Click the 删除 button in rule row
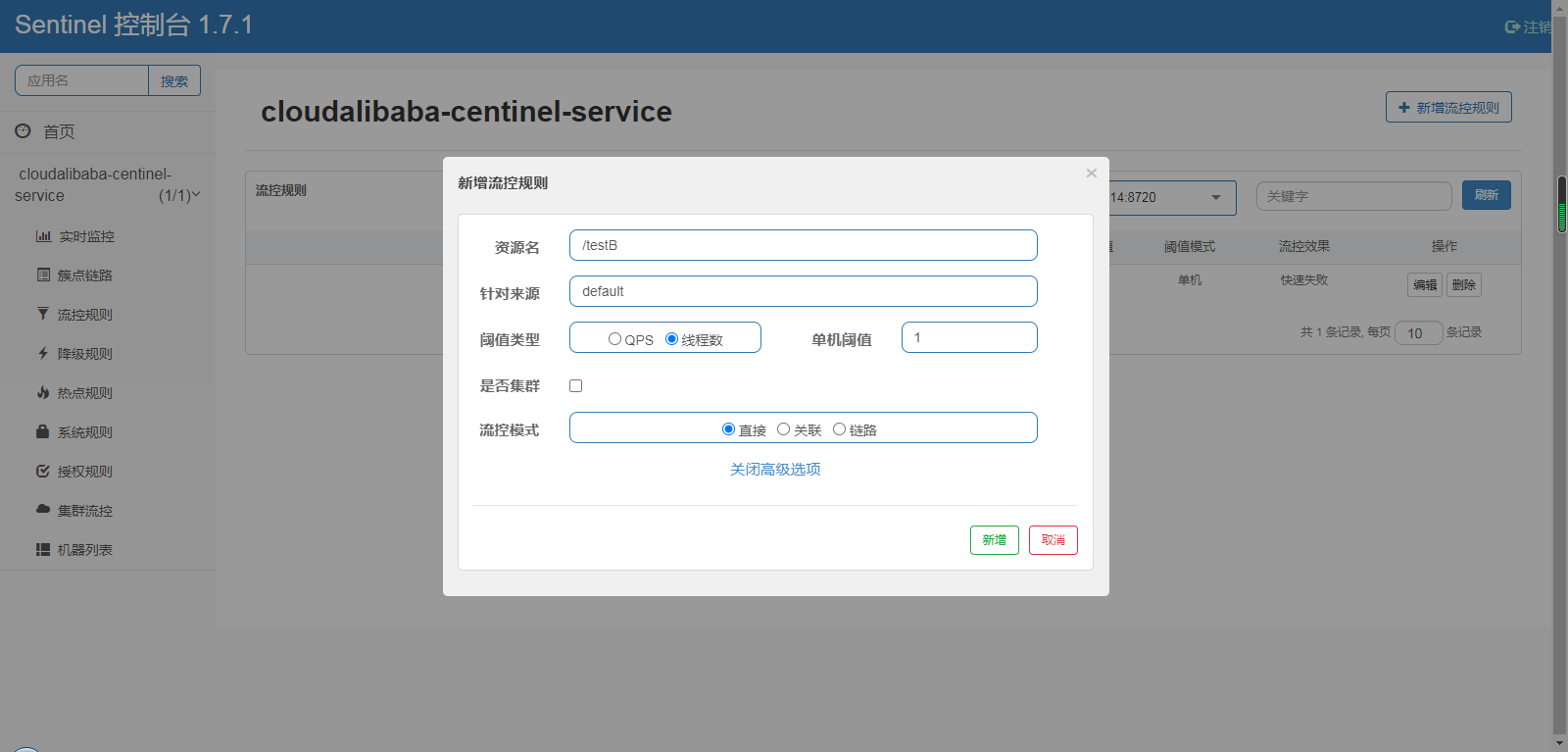This screenshot has width=1568, height=752. [1464, 284]
